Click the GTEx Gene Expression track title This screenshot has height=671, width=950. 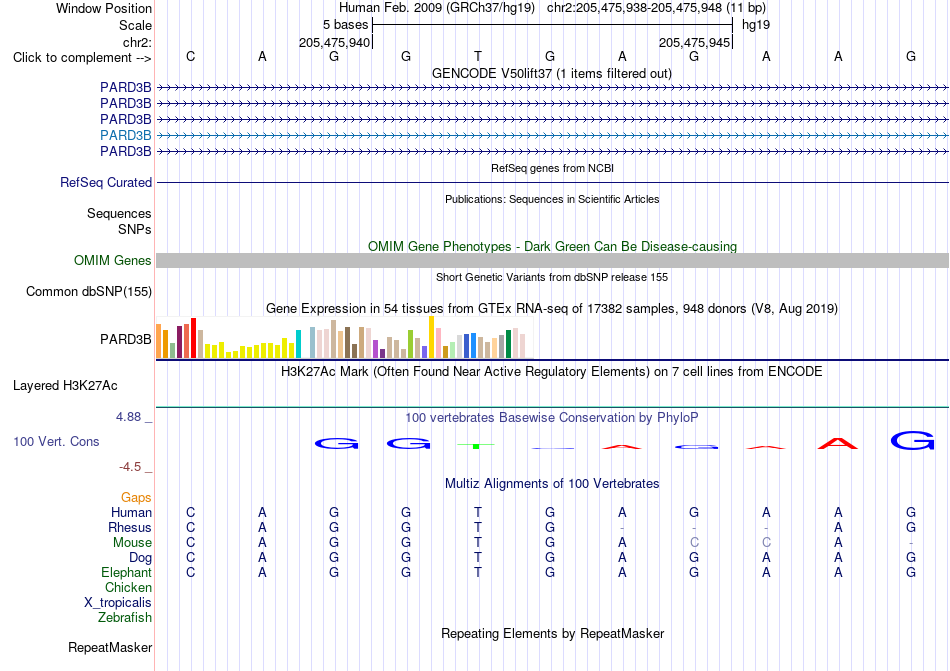(552, 309)
